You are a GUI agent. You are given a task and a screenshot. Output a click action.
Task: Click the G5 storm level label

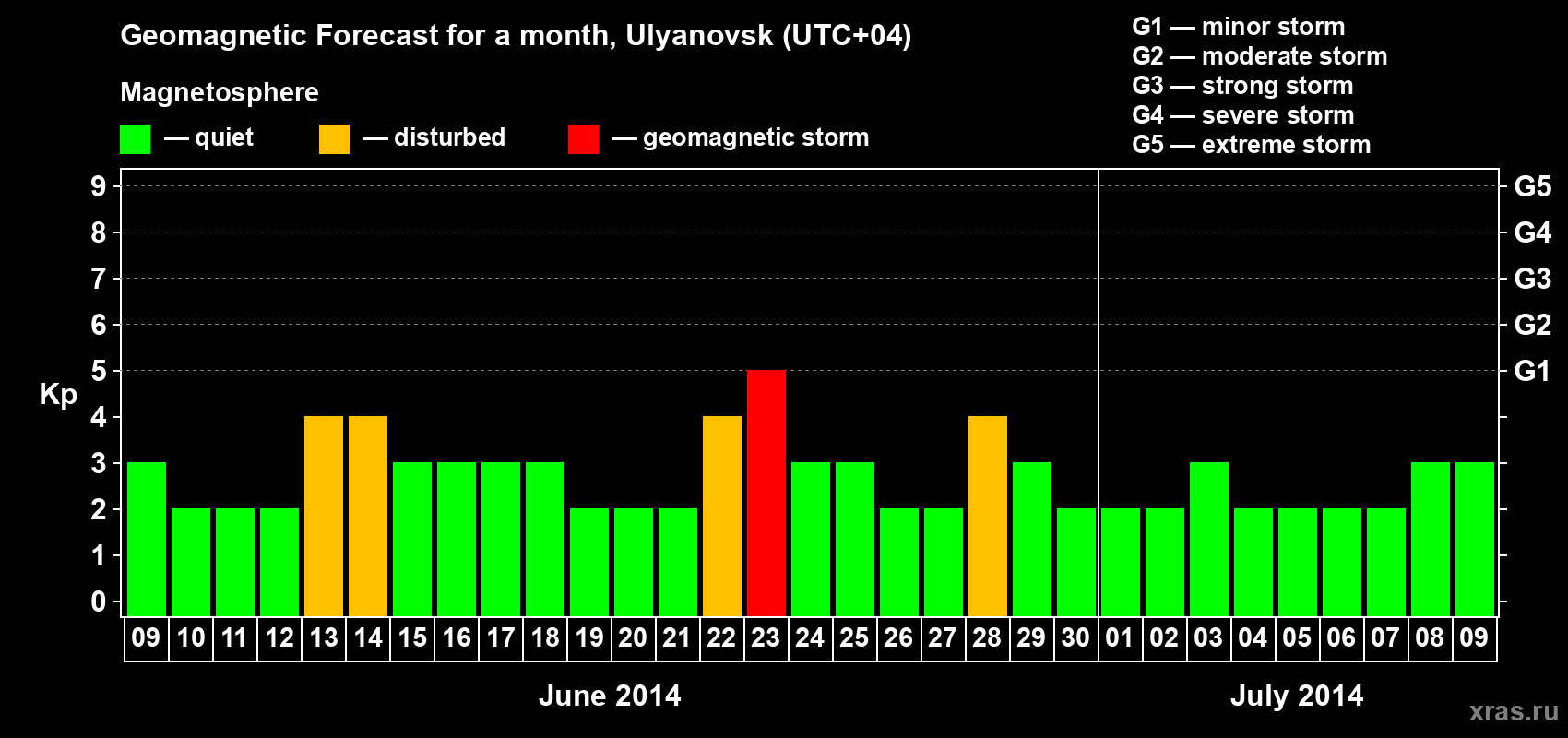coord(1532,186)
